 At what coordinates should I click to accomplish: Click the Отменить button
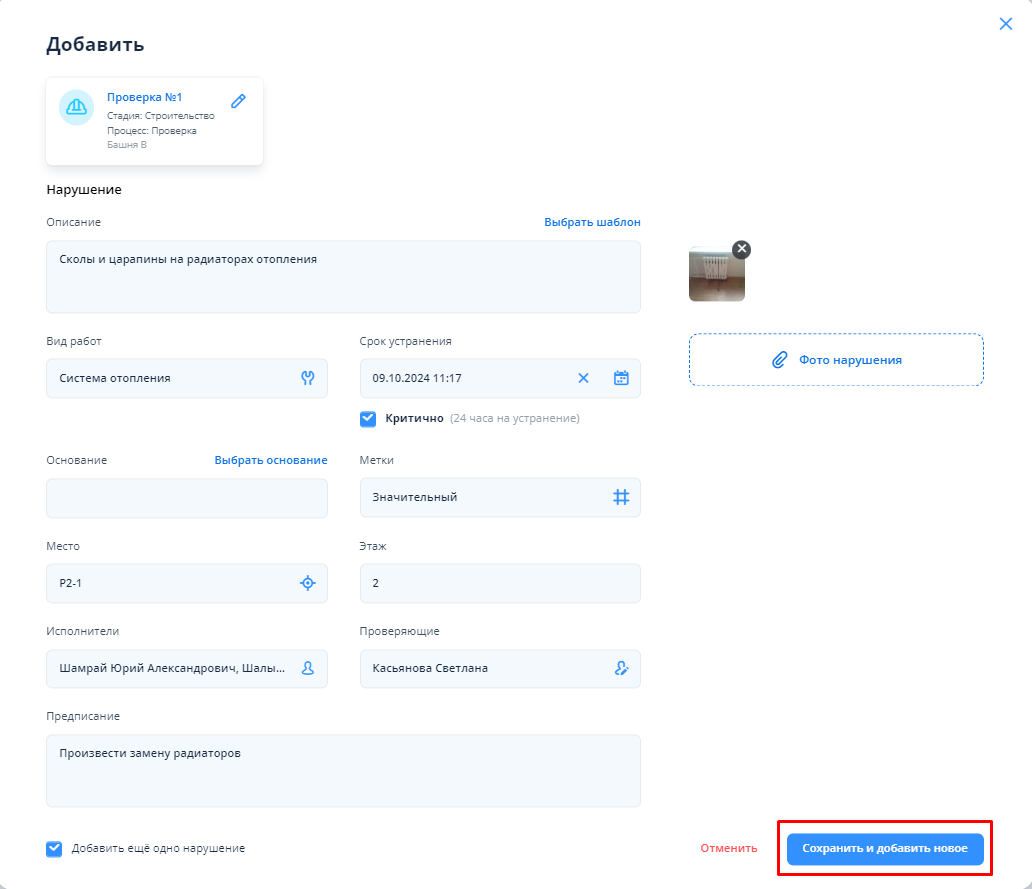(x=728, y=849)
